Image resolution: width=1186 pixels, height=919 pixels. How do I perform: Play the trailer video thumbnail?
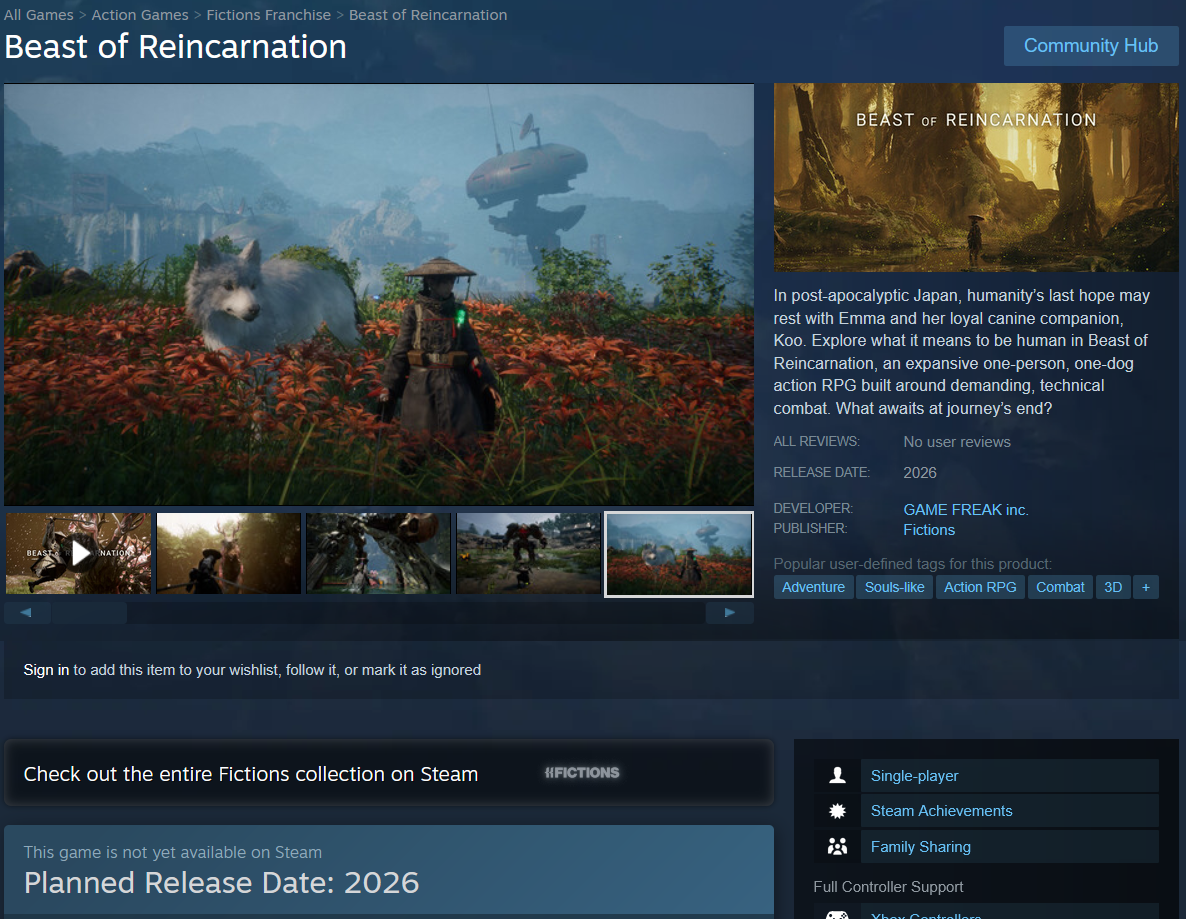(x=79, y=554)
